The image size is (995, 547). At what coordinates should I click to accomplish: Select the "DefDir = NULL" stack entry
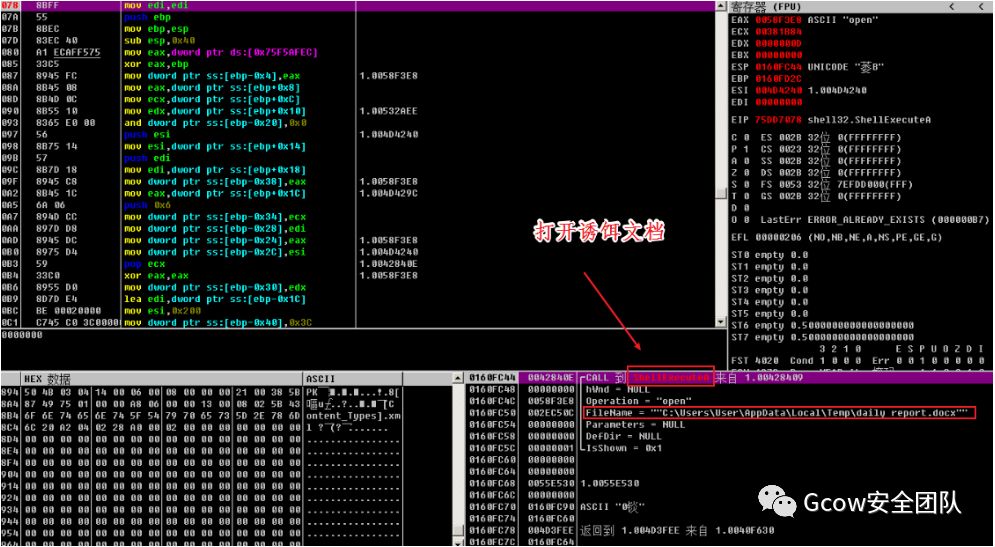pyautogui.click(x=623, y=437)
